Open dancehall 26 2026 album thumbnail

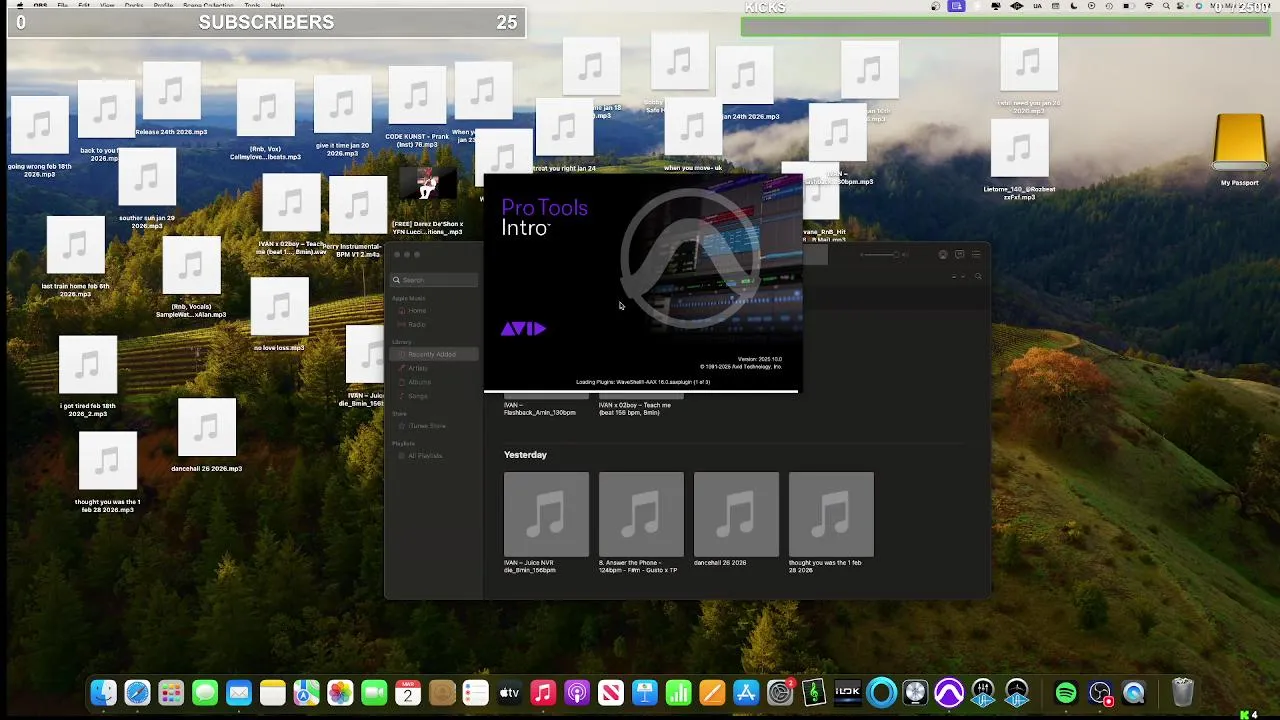tap(736, 514)
